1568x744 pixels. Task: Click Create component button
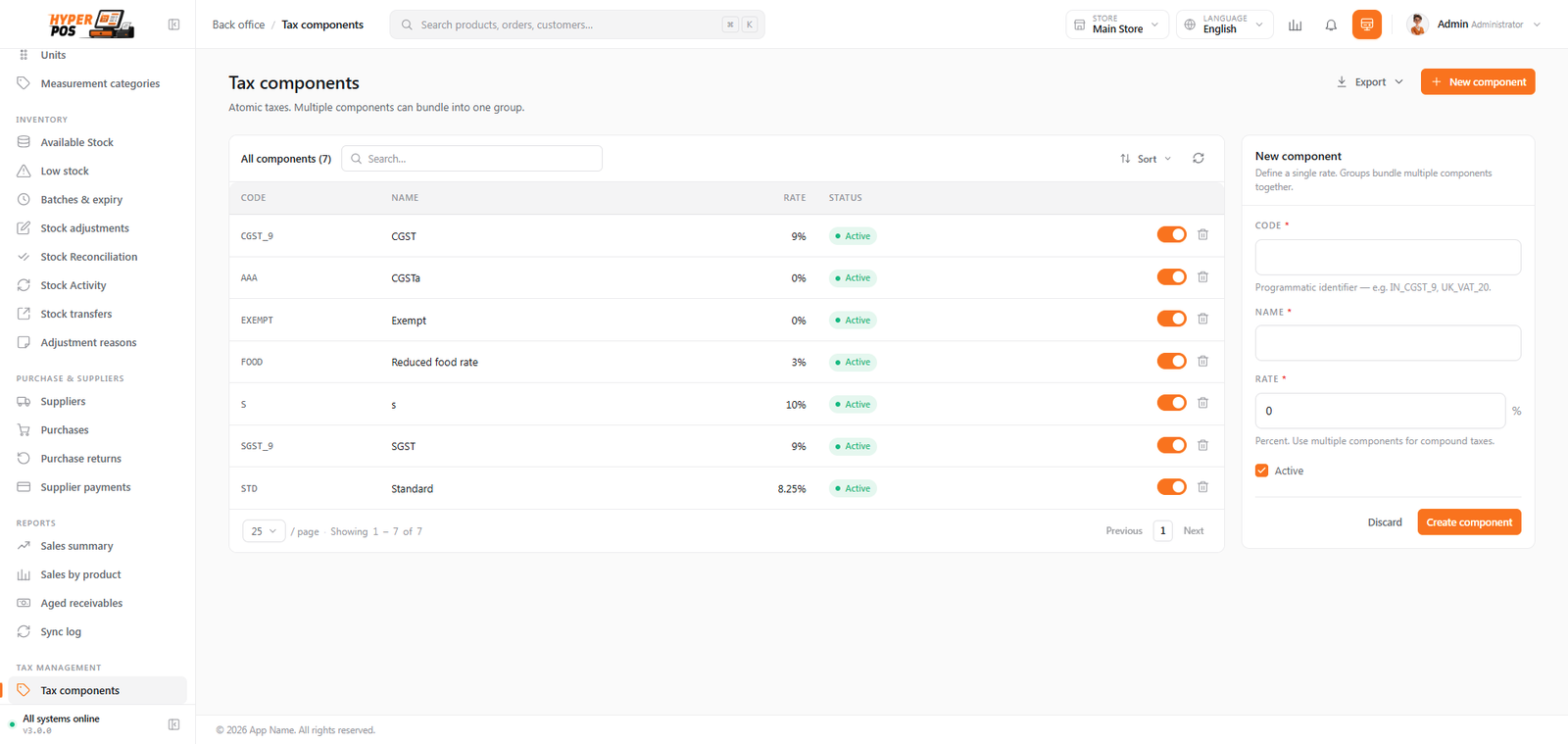[1469, 522]
